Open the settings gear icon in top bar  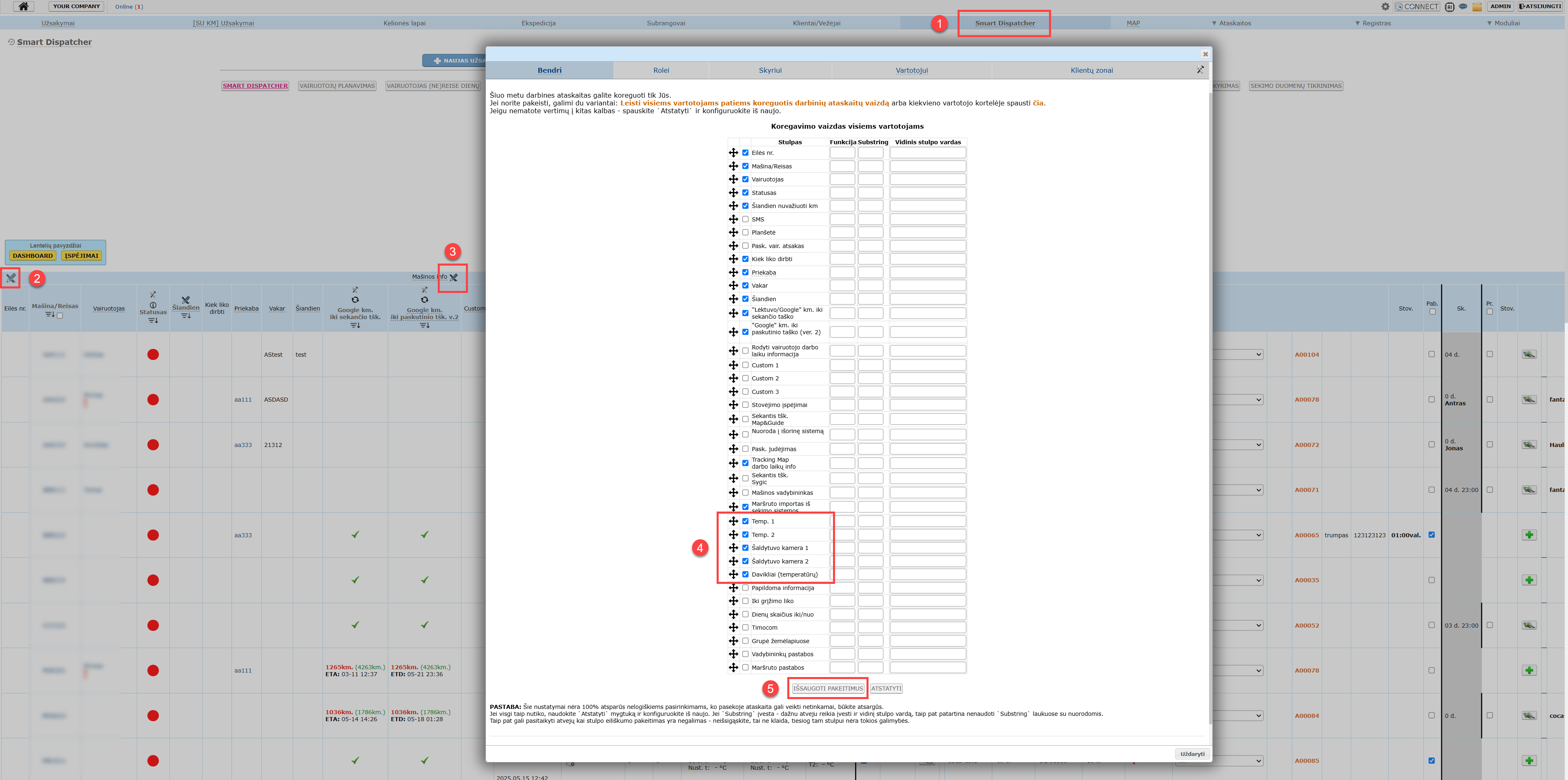(1385, 7)
